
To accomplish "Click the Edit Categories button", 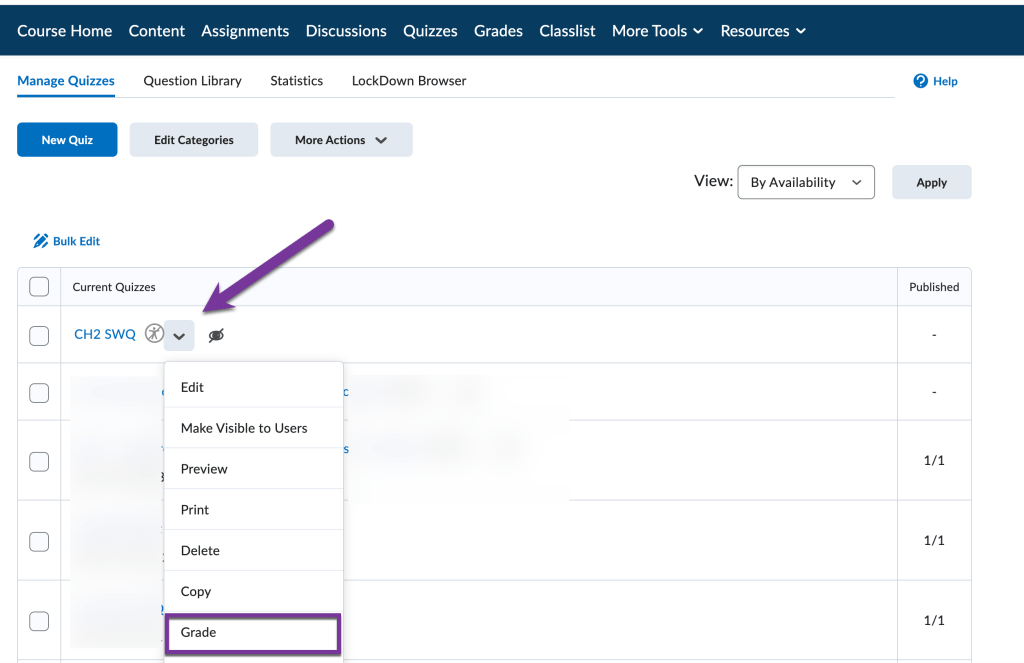I will pyautogui.click(x=193, y=139).
